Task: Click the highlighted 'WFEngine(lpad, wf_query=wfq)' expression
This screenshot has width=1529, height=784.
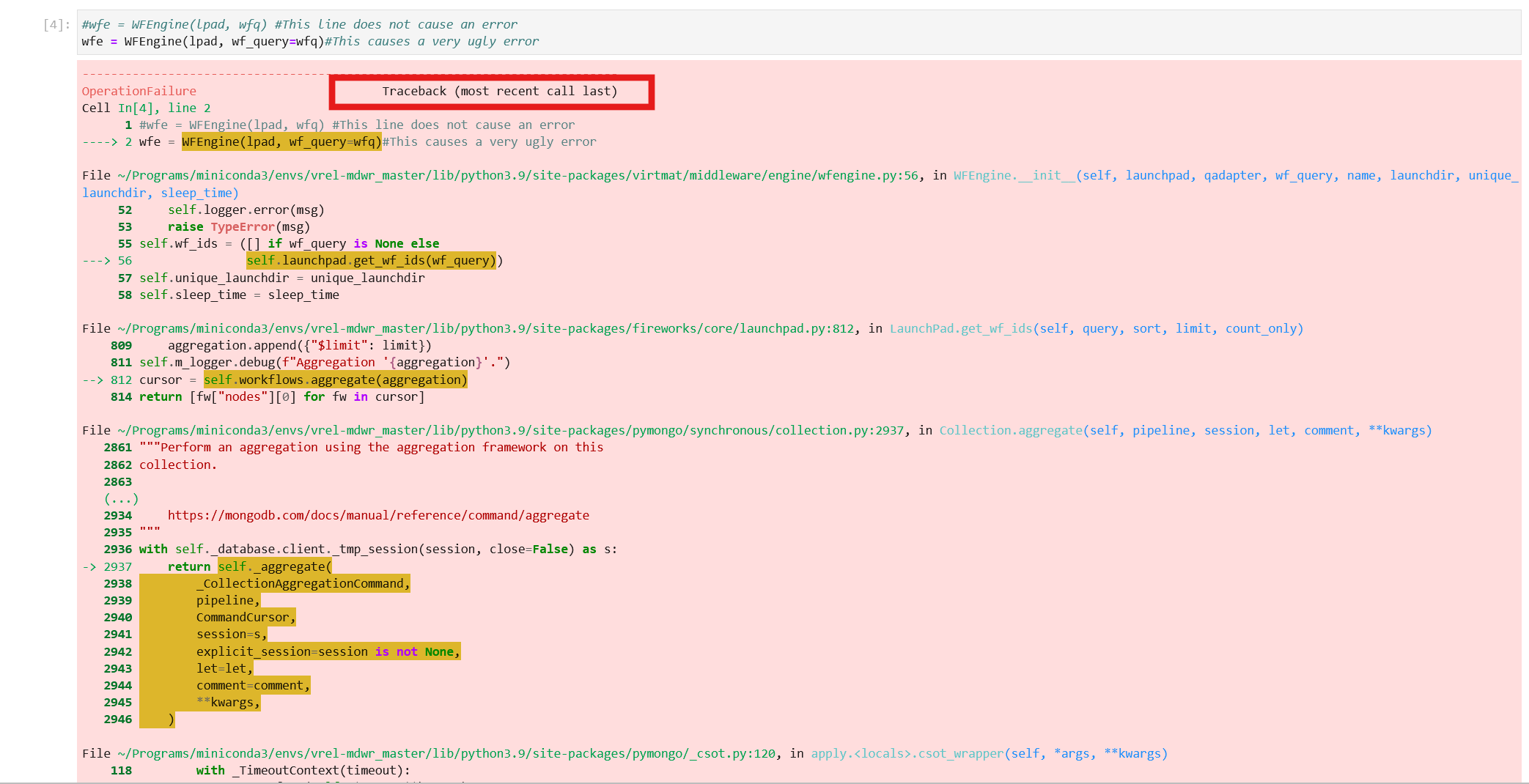Action: click(281, 141)
